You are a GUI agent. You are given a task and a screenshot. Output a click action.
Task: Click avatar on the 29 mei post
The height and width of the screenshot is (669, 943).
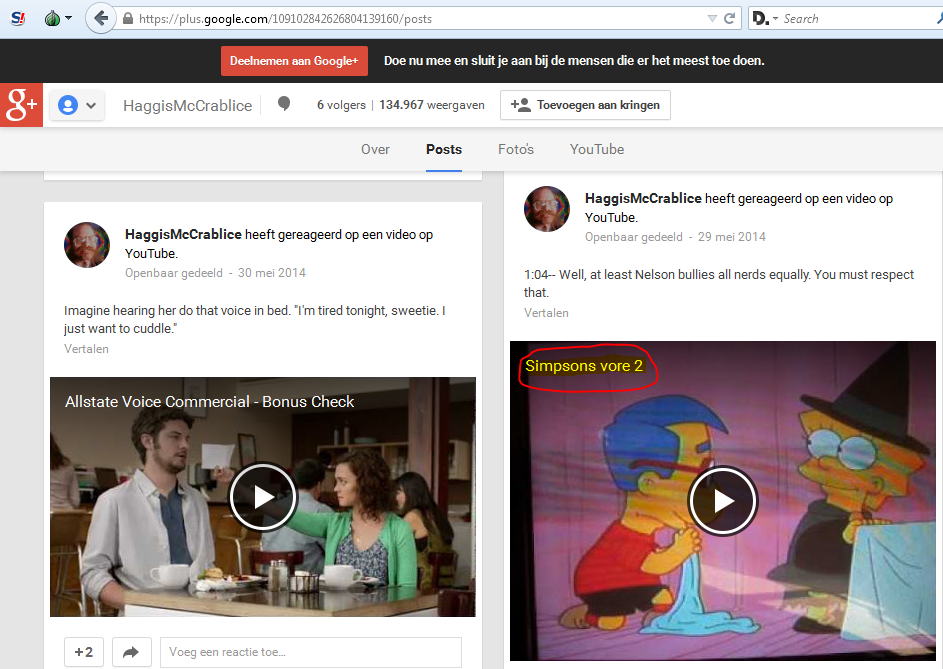point(547,209)
